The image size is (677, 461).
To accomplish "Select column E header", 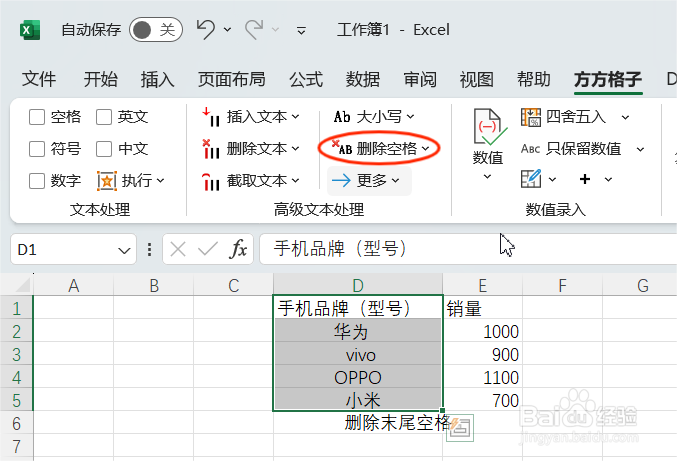I will coord(483,285).
